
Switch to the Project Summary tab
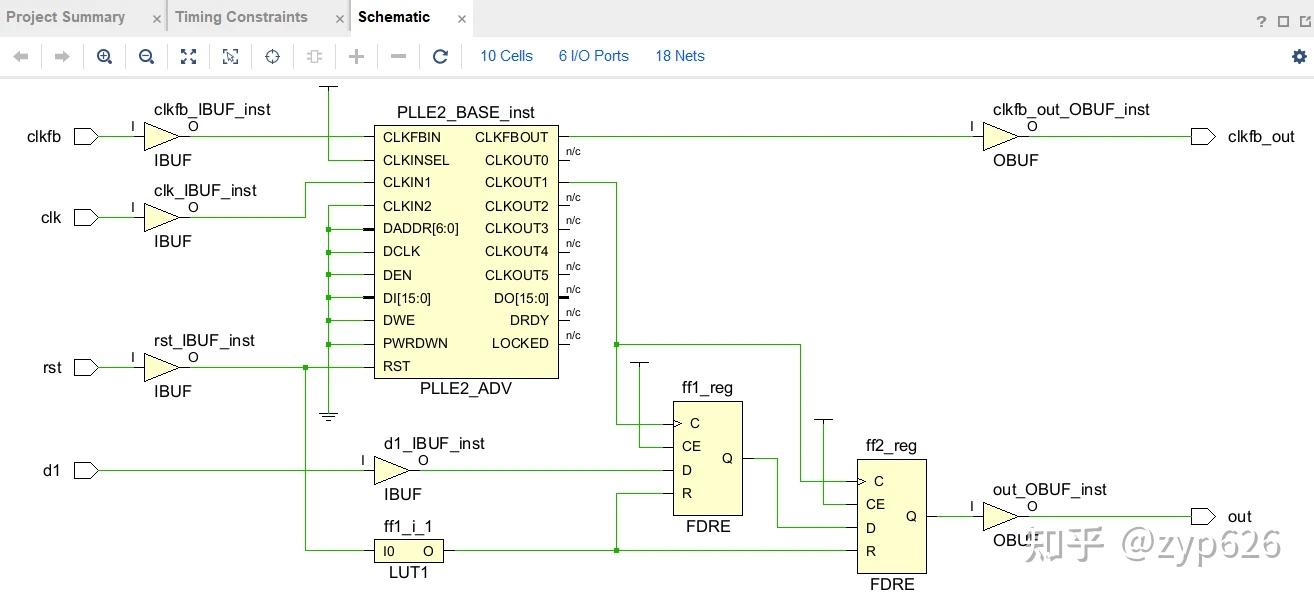click(66, 17)
